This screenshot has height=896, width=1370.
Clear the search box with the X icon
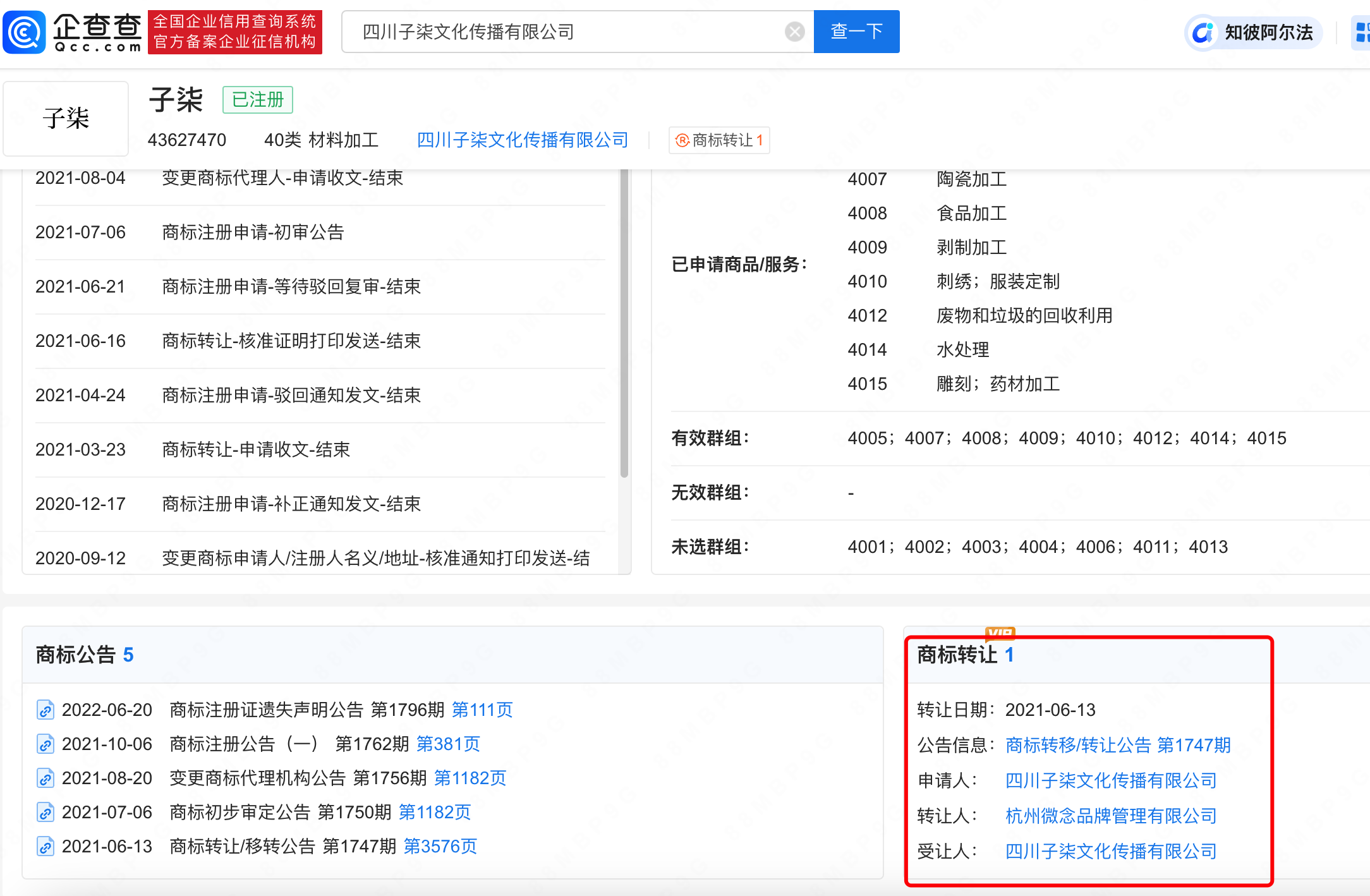pos(794,32)
